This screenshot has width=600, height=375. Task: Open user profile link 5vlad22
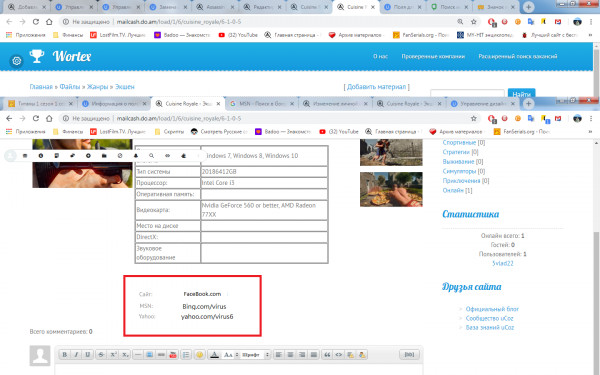point(502,263)
